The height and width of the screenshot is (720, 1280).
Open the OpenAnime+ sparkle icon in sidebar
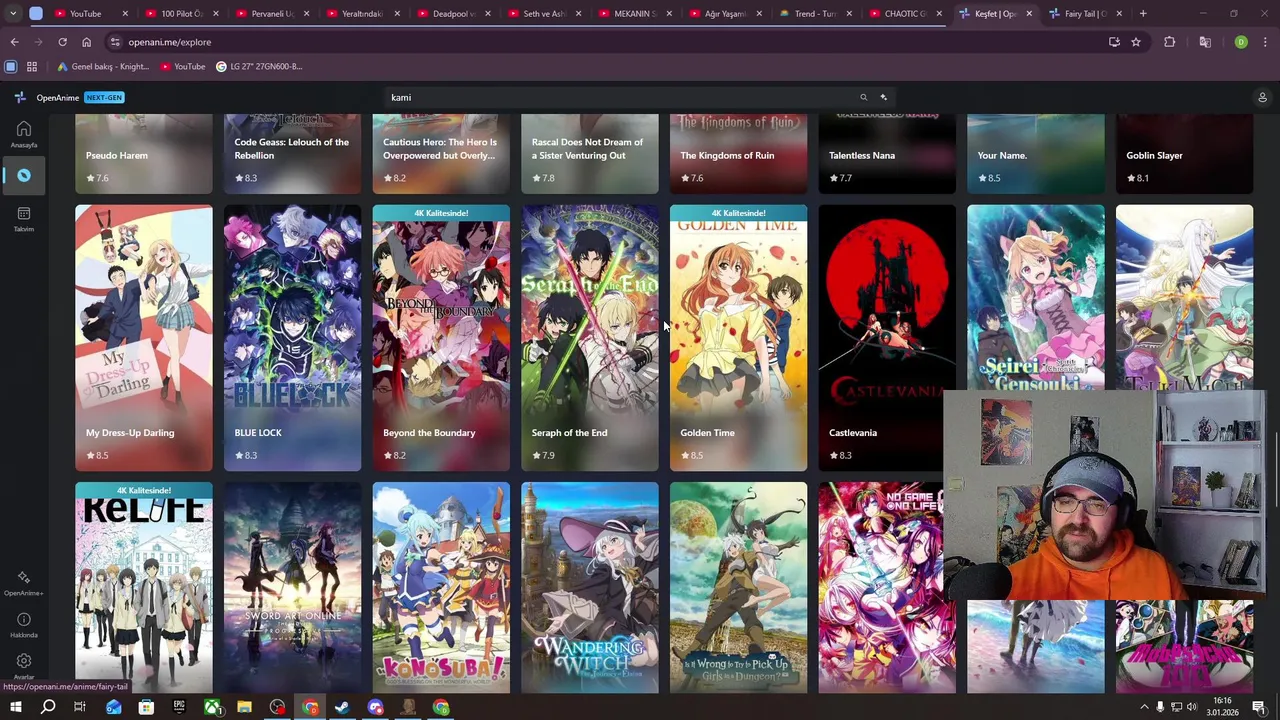(x=23, y=577)
